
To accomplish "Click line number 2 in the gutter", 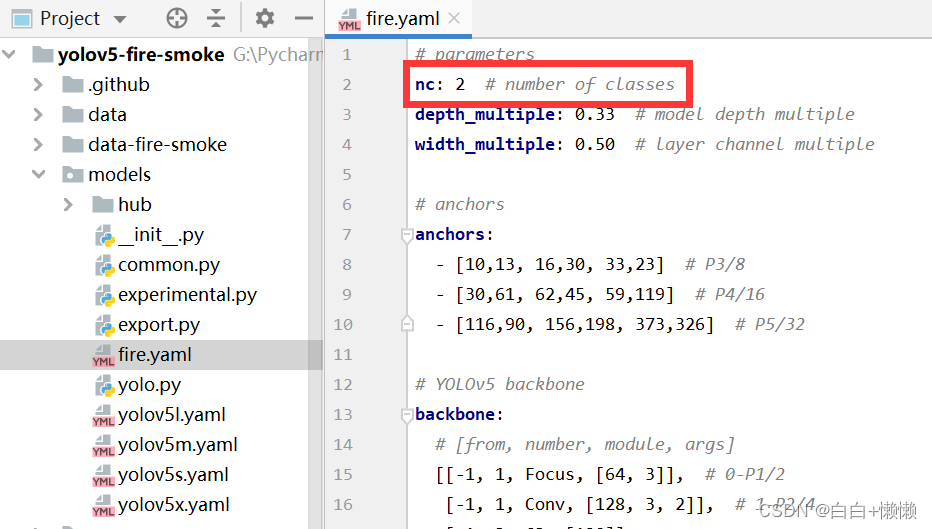I will pyautogui.click(x=347, y=84).
